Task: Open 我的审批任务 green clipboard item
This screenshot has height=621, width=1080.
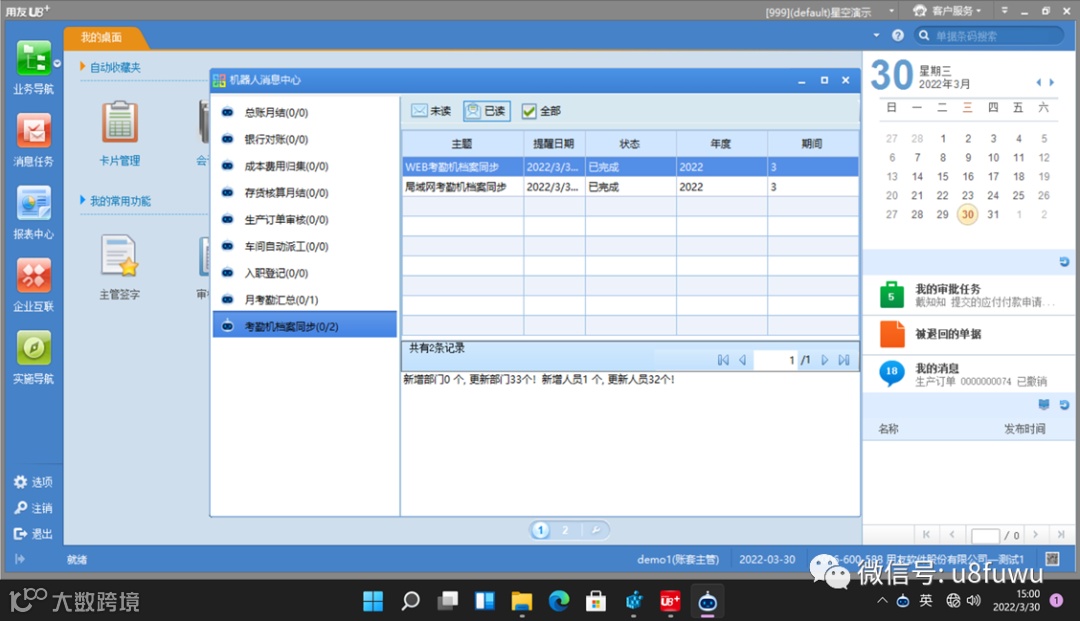Action: [x=968, y=295]
